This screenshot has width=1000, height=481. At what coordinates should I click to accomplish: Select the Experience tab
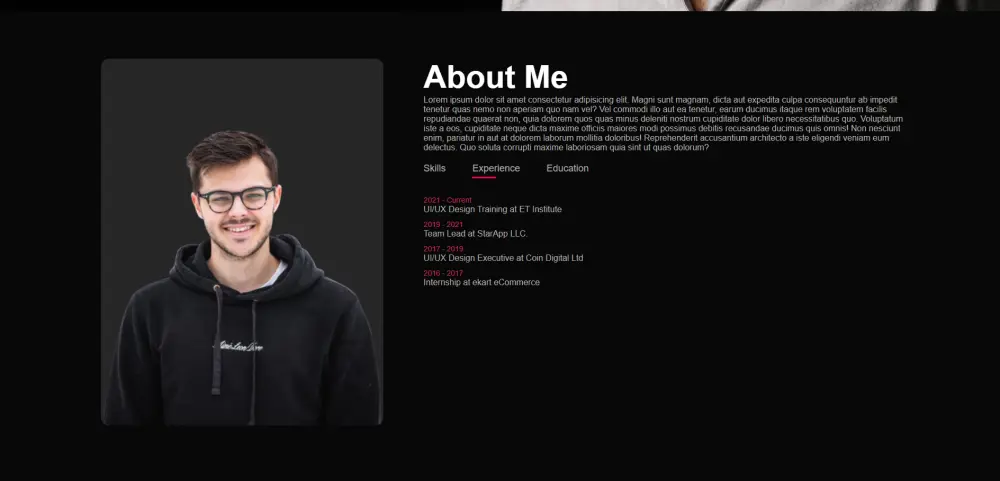496,168
